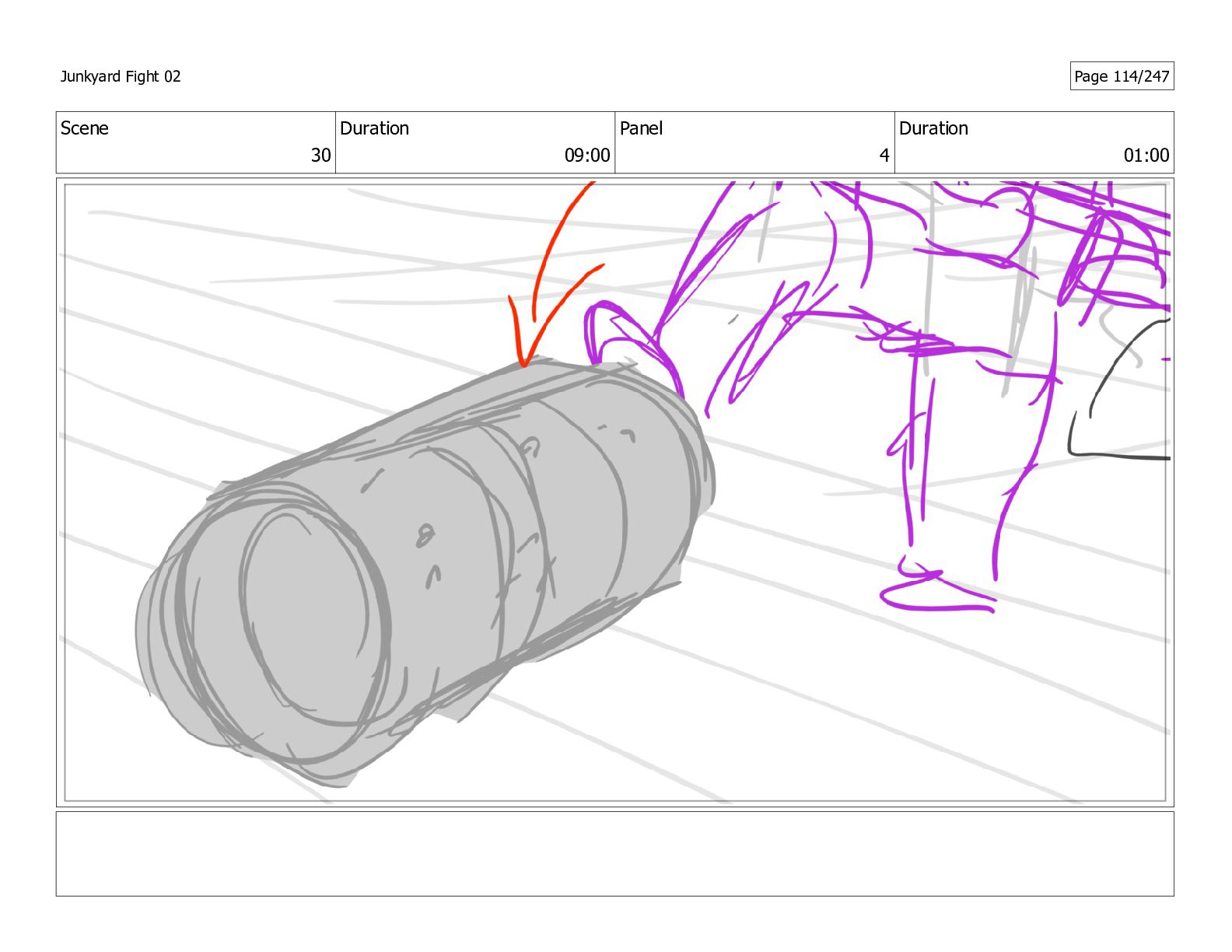Click the empty notes box below the panel
The image size is (1232, 952).
click(x=614, y=854)
